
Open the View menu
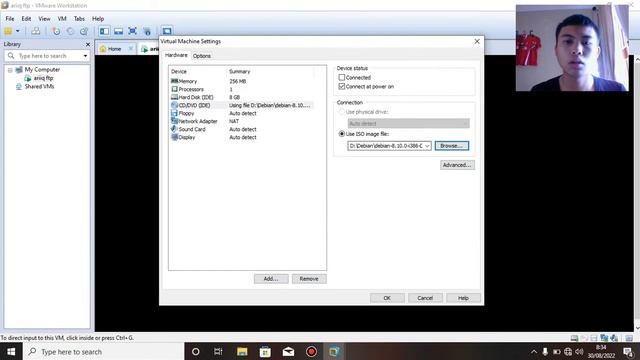(x=44, y=19)
